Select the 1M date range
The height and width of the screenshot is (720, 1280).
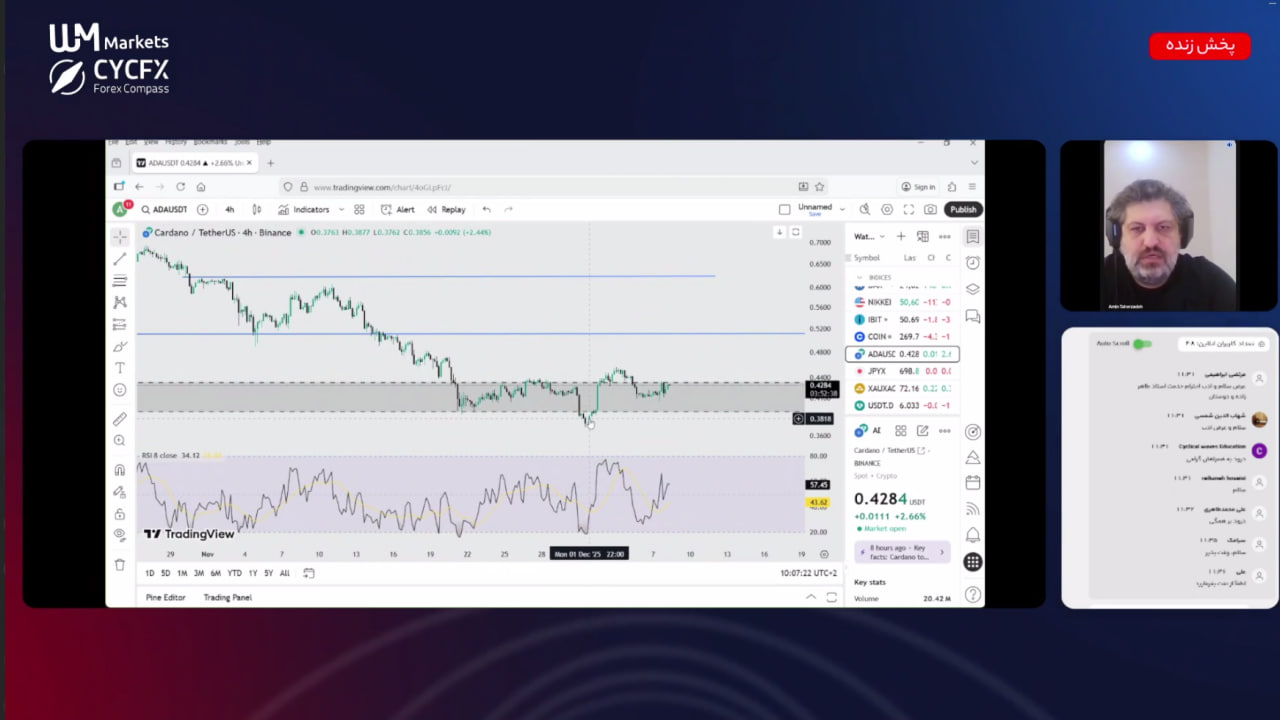[x=182, y=573]
